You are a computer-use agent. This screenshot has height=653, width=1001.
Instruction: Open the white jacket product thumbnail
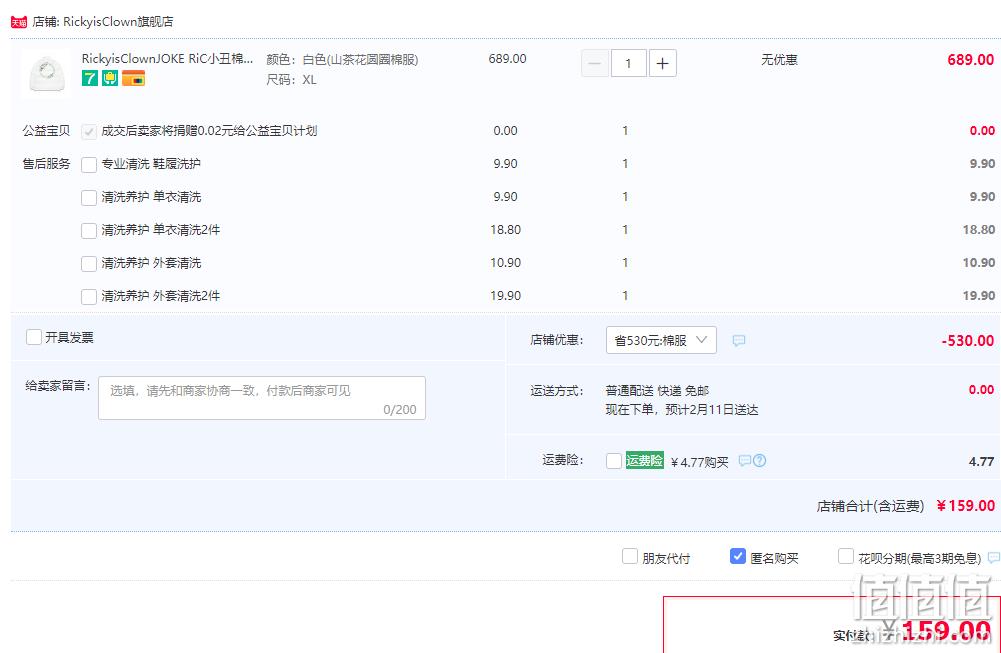[47, 74]
